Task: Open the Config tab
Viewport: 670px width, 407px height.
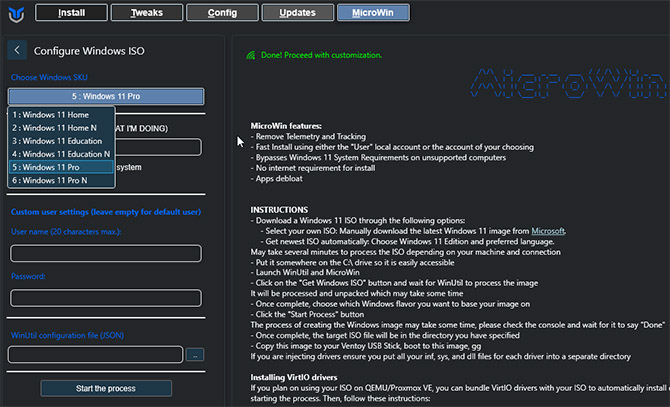Action: pyautogui.click(x=222, y=13)
